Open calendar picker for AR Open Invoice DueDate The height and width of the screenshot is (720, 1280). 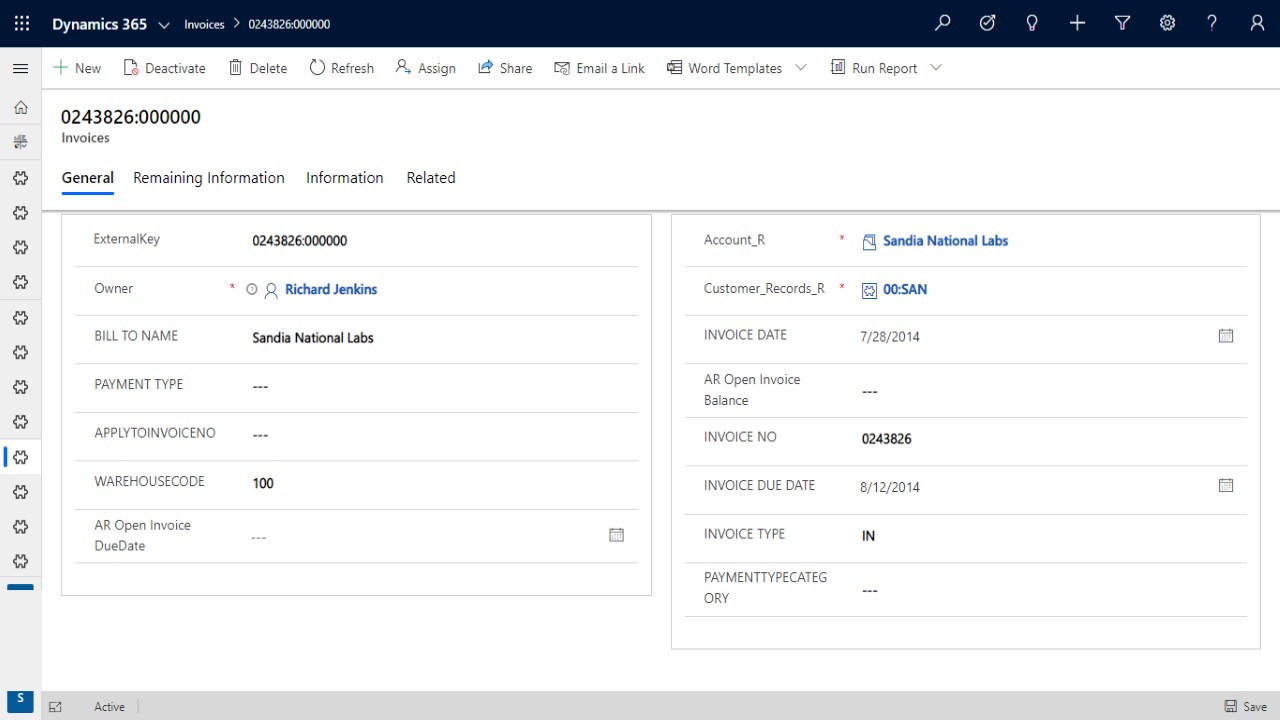[x=616, y=535]
